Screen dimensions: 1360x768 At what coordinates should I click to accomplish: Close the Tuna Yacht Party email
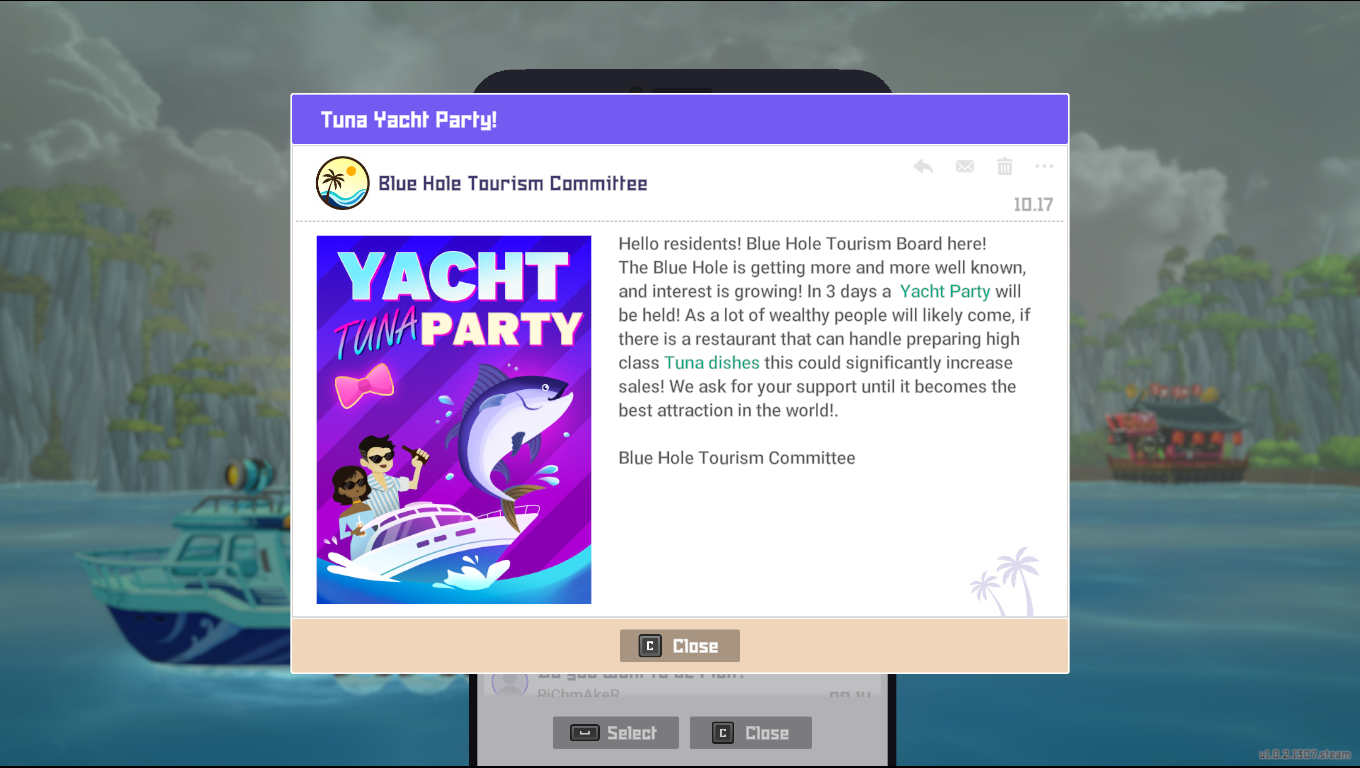[680, 646]
